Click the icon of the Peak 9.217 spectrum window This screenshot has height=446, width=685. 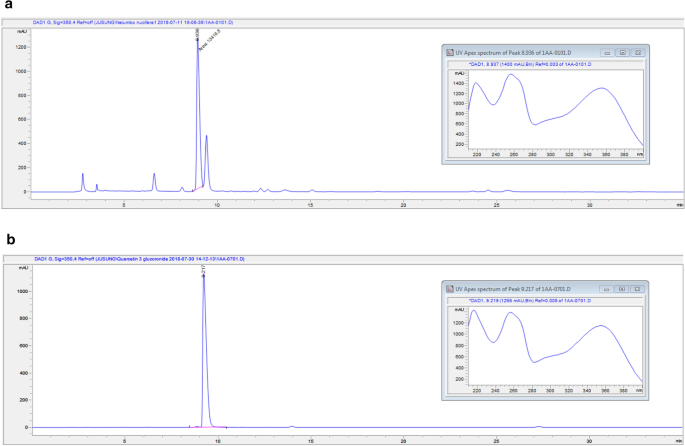tap(450, 289)
